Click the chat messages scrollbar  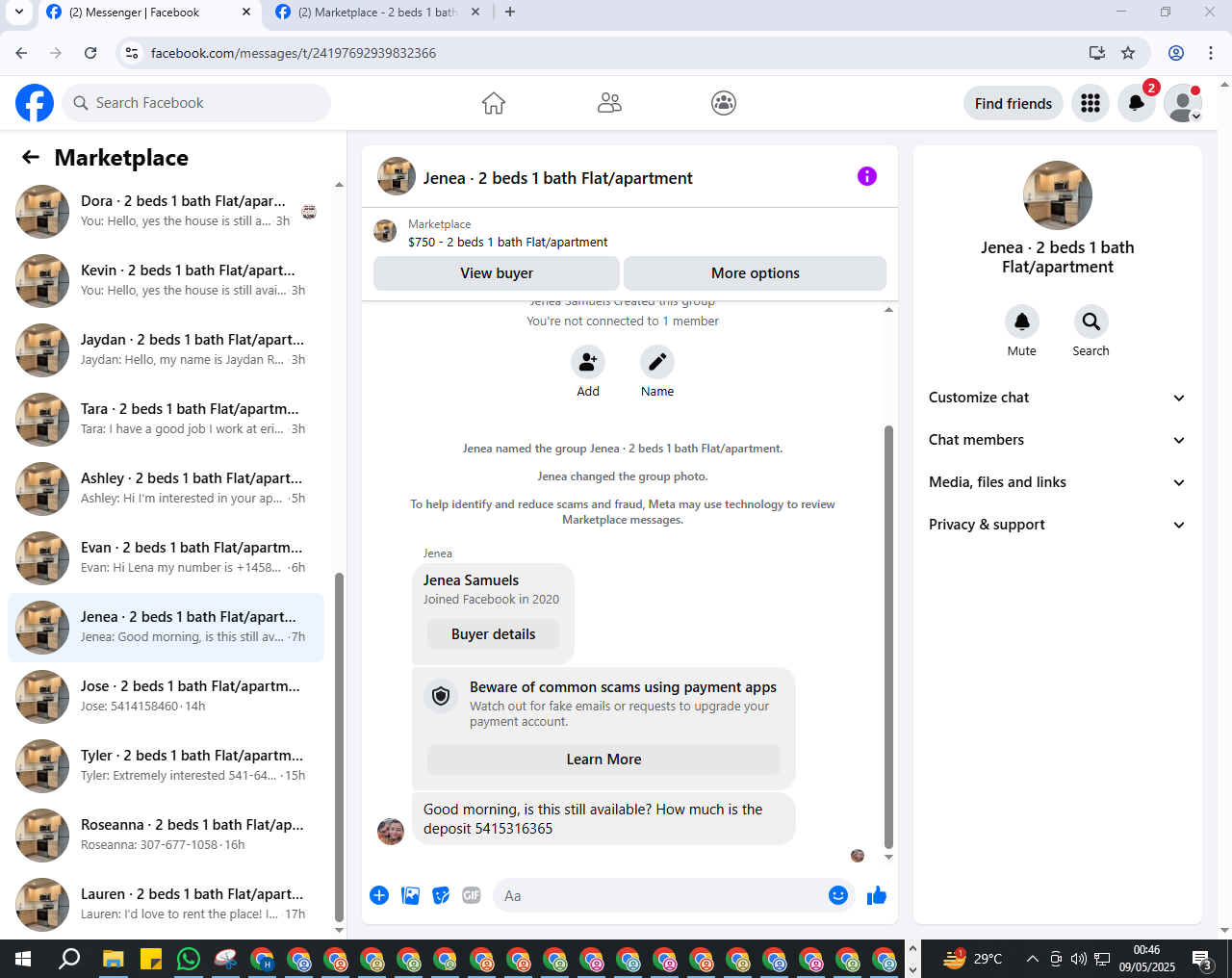click(x=888, y=637)
